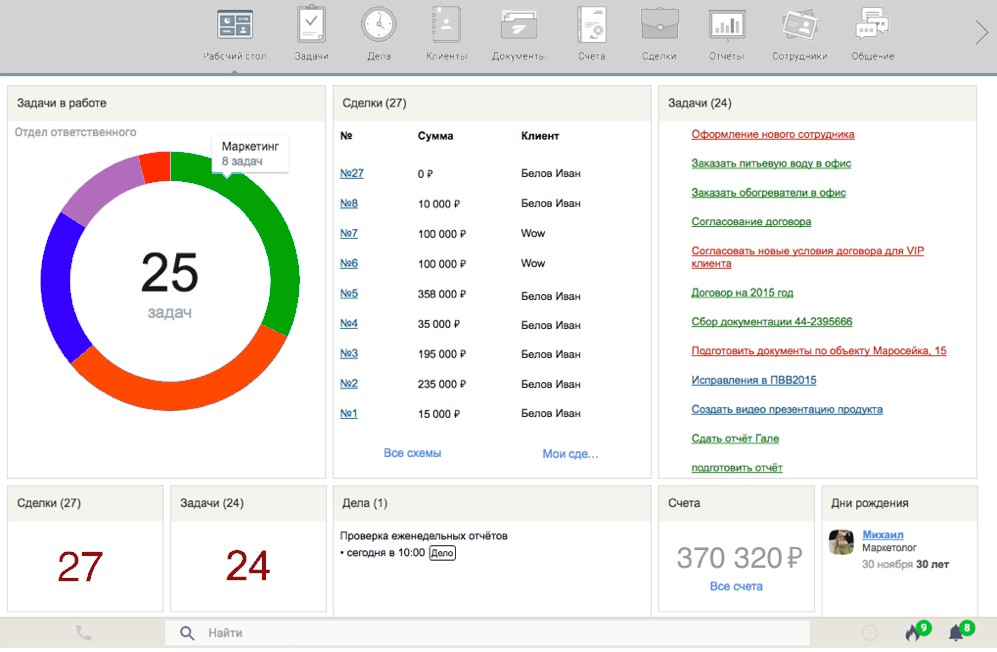Open the Сотрудники icon

(799, 25)
